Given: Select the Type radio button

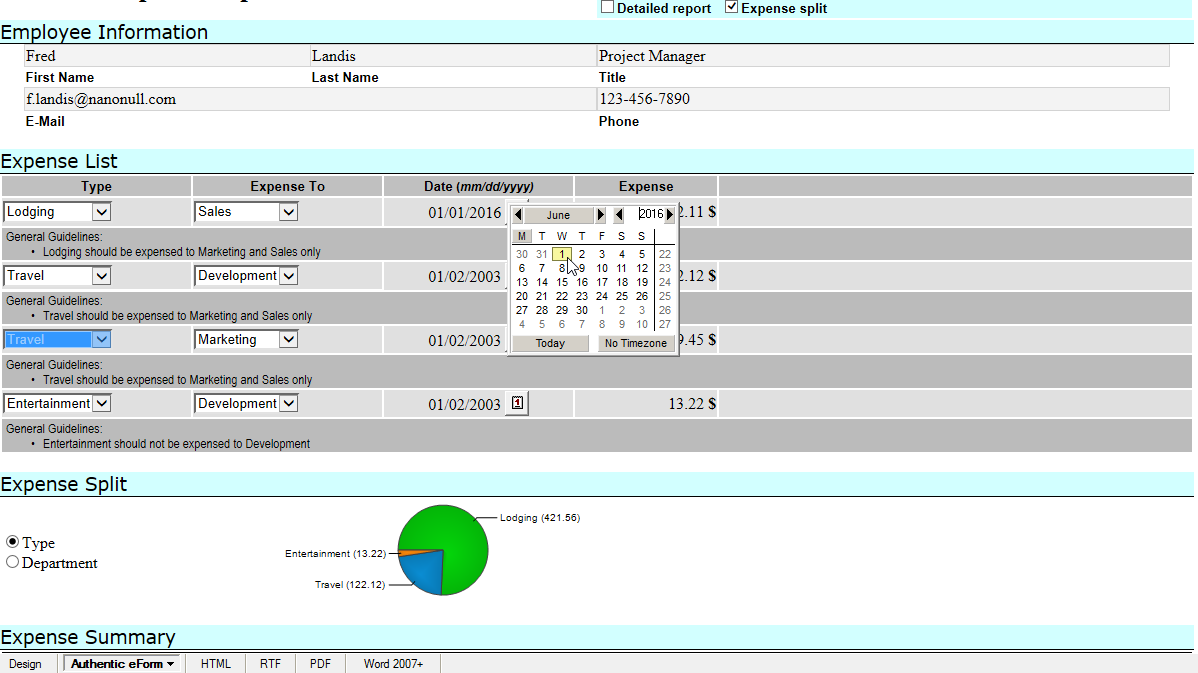Looking at the screenshot, I should (13, 543).
